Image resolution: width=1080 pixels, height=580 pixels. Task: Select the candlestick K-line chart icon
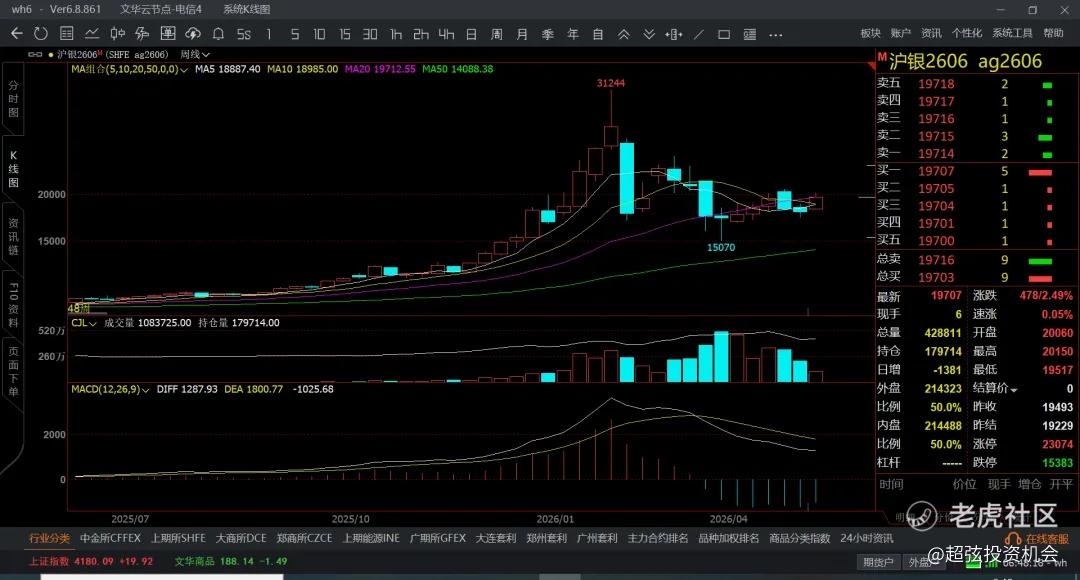pyautogui.click(x=118, y=33)
